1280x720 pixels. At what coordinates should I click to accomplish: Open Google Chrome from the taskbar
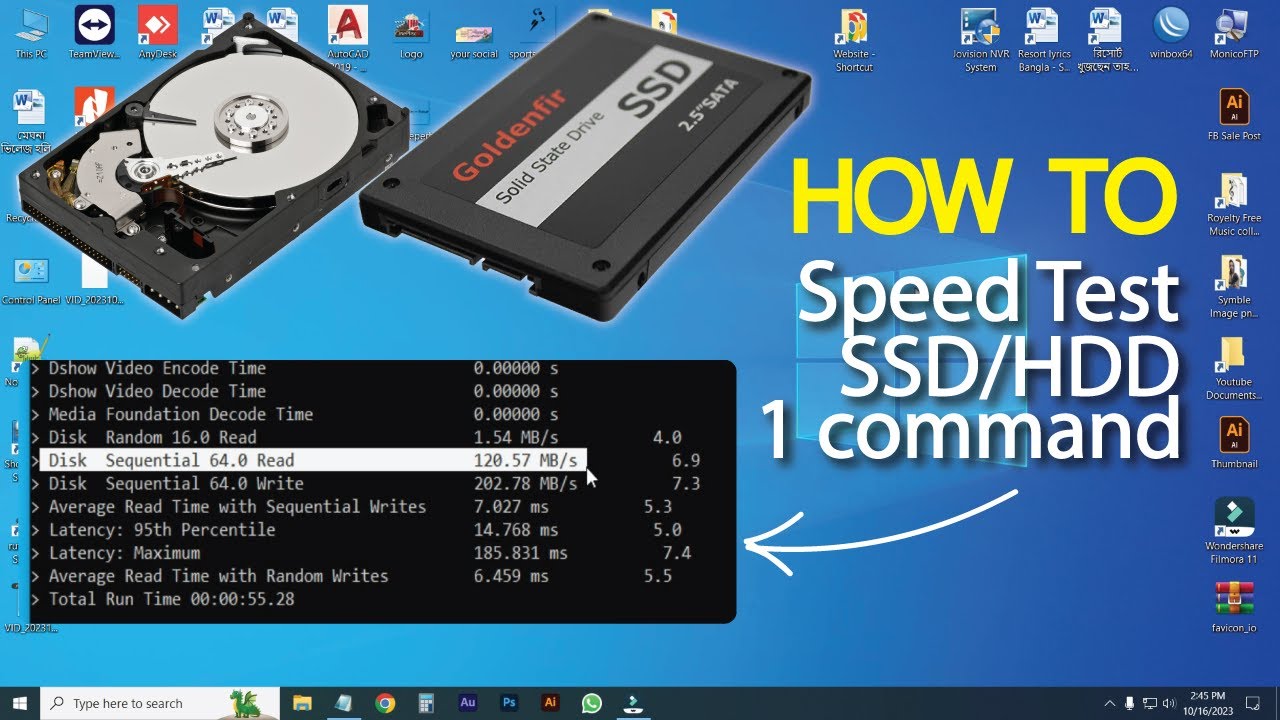click(385, 703)
